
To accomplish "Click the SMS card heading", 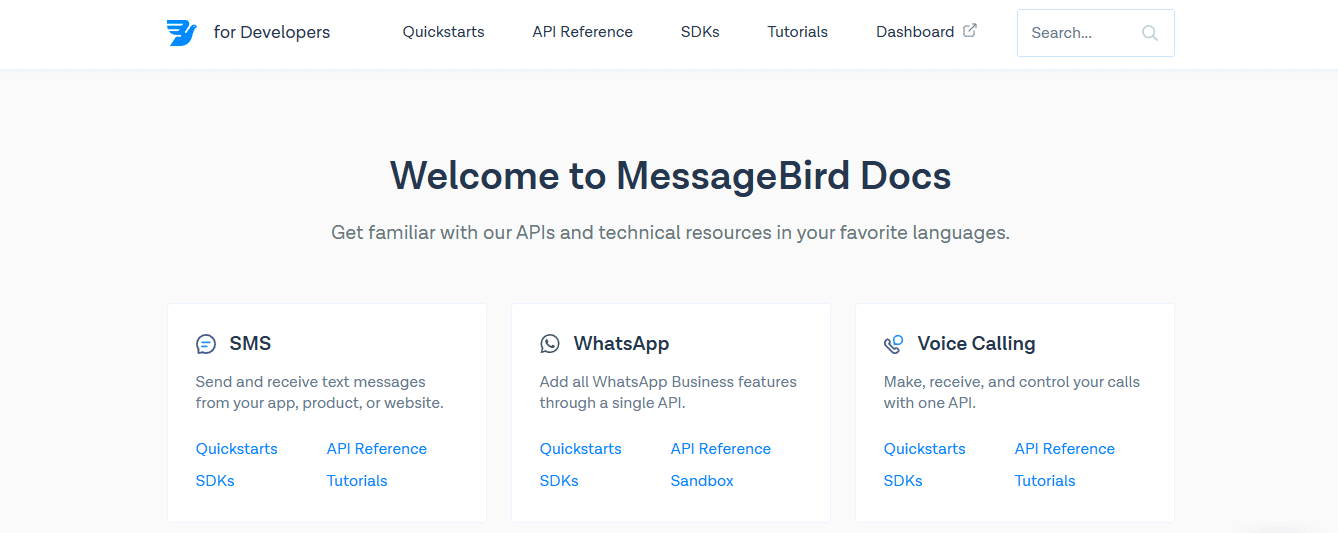I will click(x=250, y=344).
